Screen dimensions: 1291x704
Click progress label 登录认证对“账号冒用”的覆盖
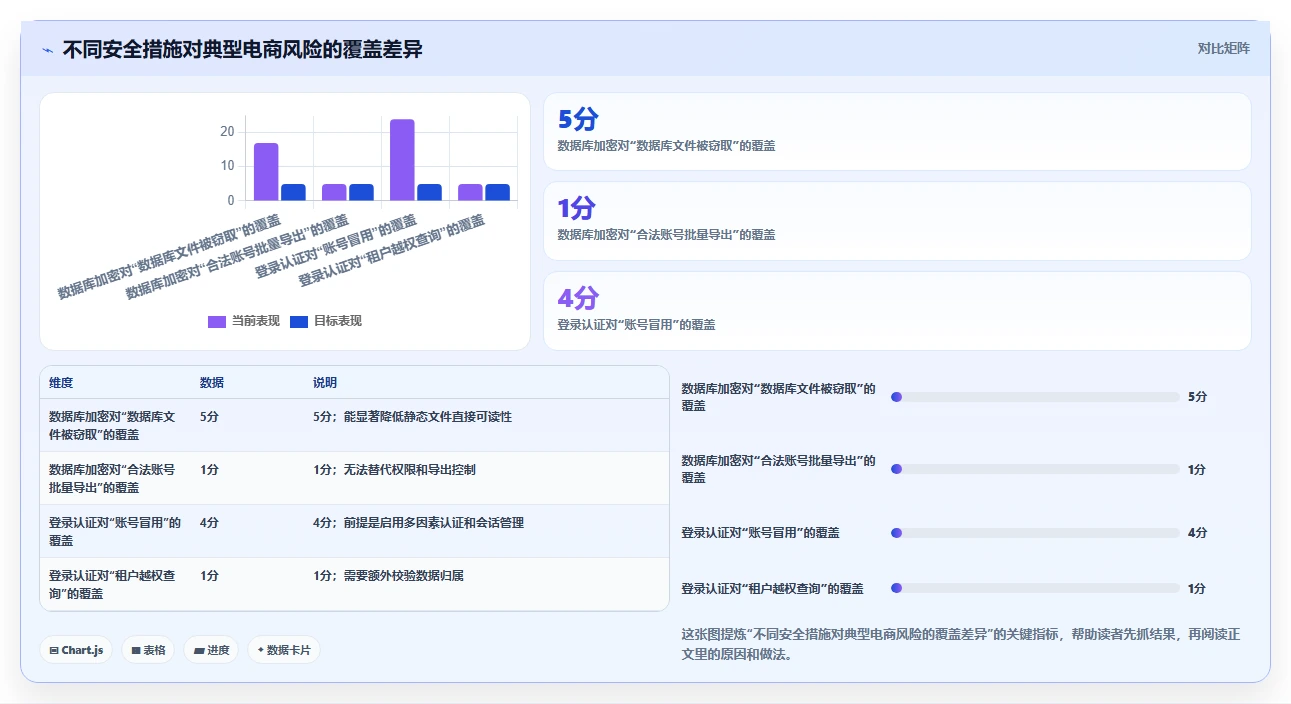(760, 533)
